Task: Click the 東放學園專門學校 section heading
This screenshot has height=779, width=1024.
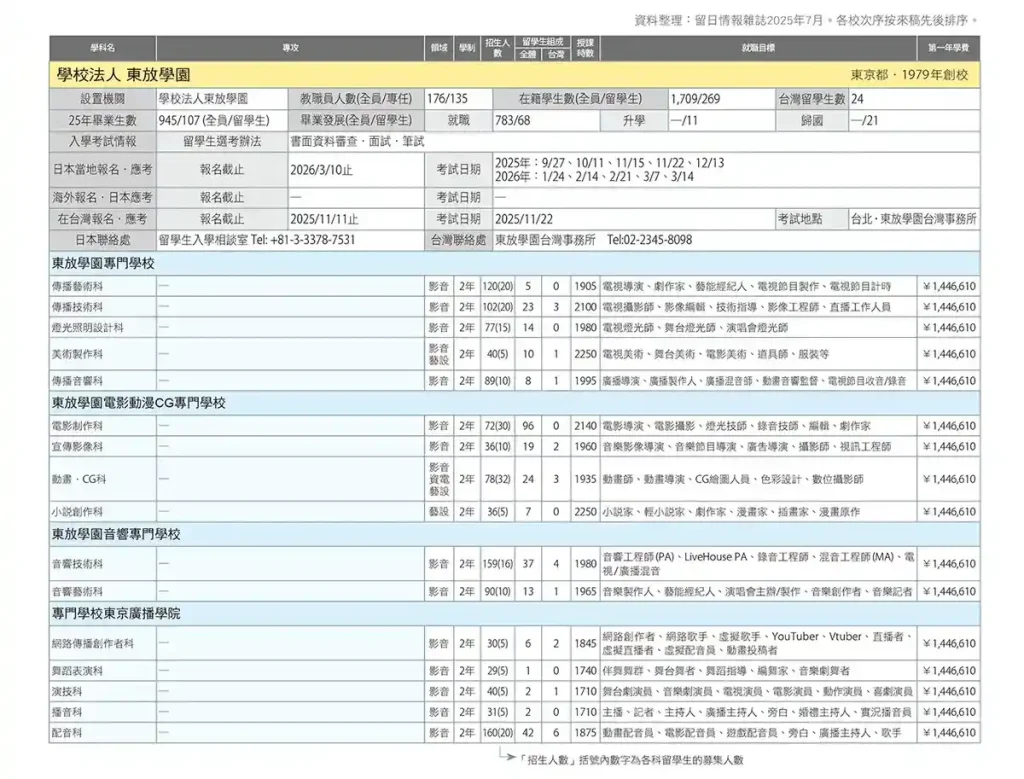Action: [103, 264]
